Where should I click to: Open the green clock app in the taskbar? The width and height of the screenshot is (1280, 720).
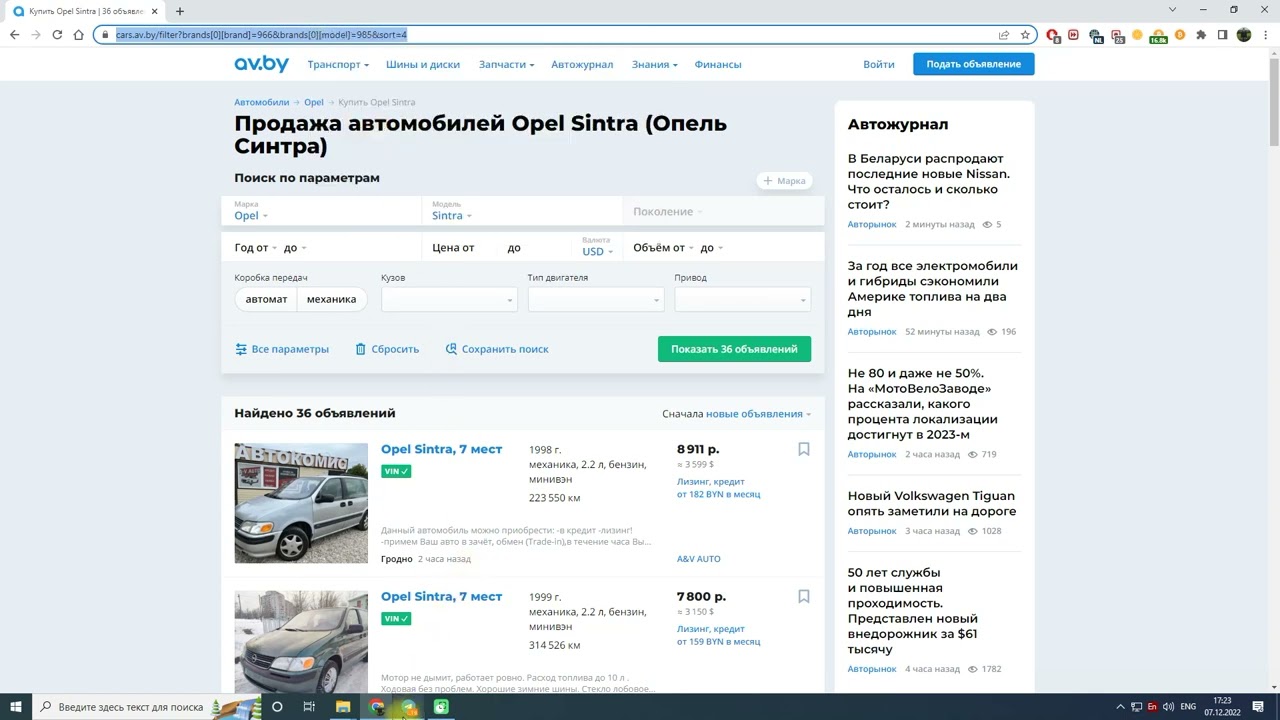pos(441,707)
